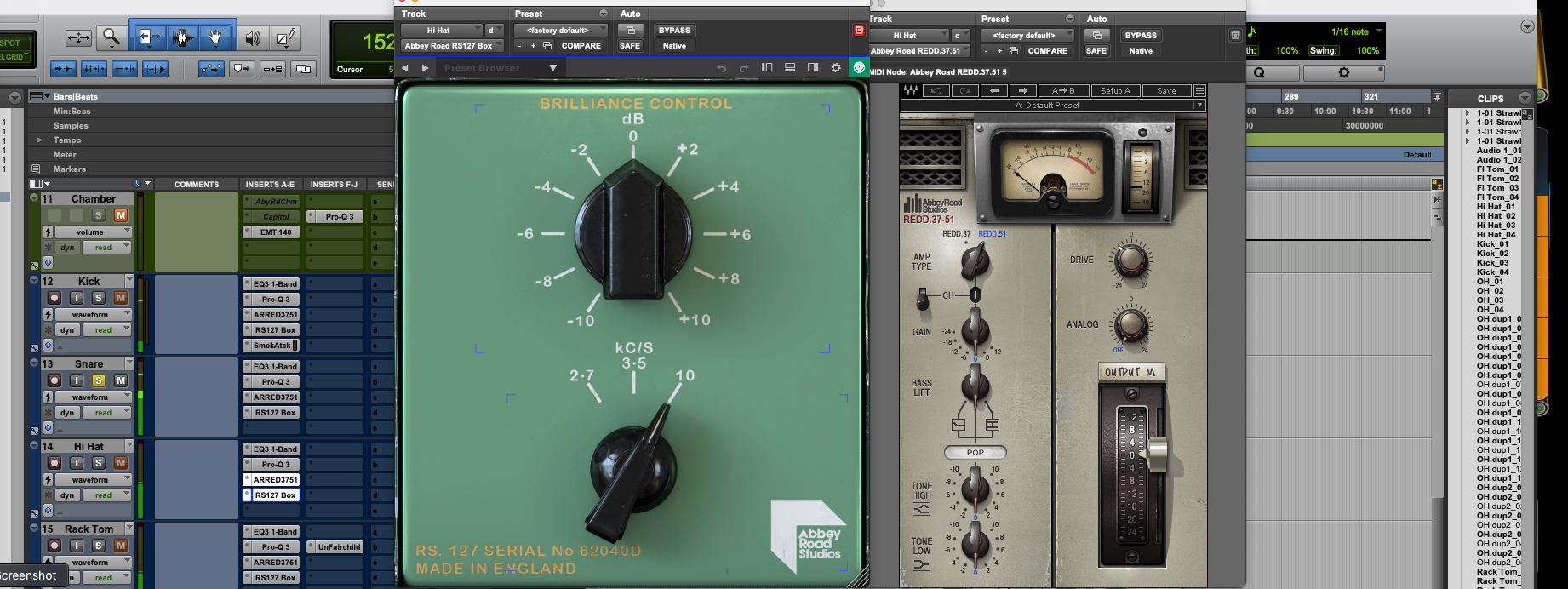This screenshot has height=589, width=1568.
Task: Click the Waves A→B copy button
Action: (1063, 91)
